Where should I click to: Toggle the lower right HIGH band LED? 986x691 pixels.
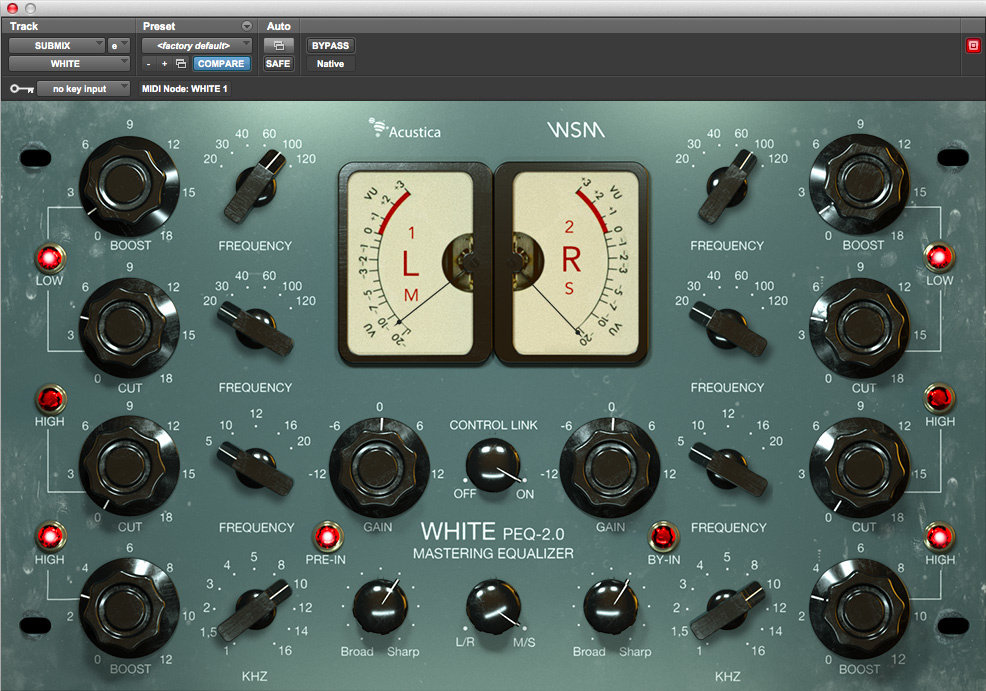coord(939,537)
